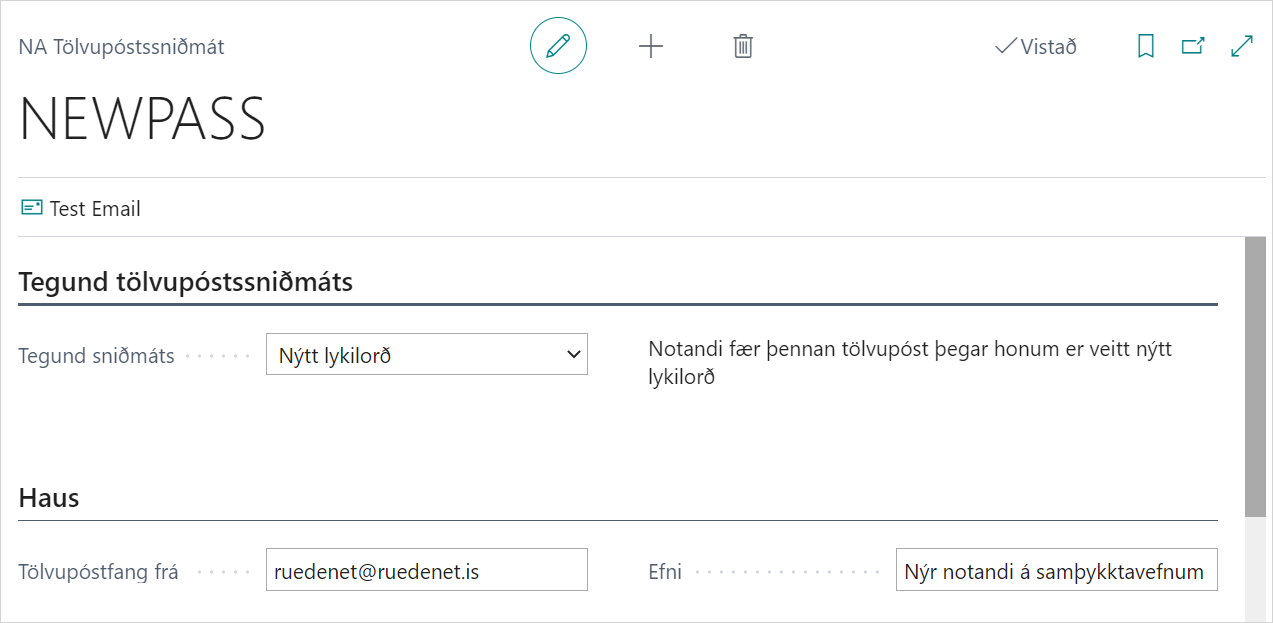1273x623 pixels.
Task: Click the Tegund sniðmáts field label
Action: click(96, 356)
